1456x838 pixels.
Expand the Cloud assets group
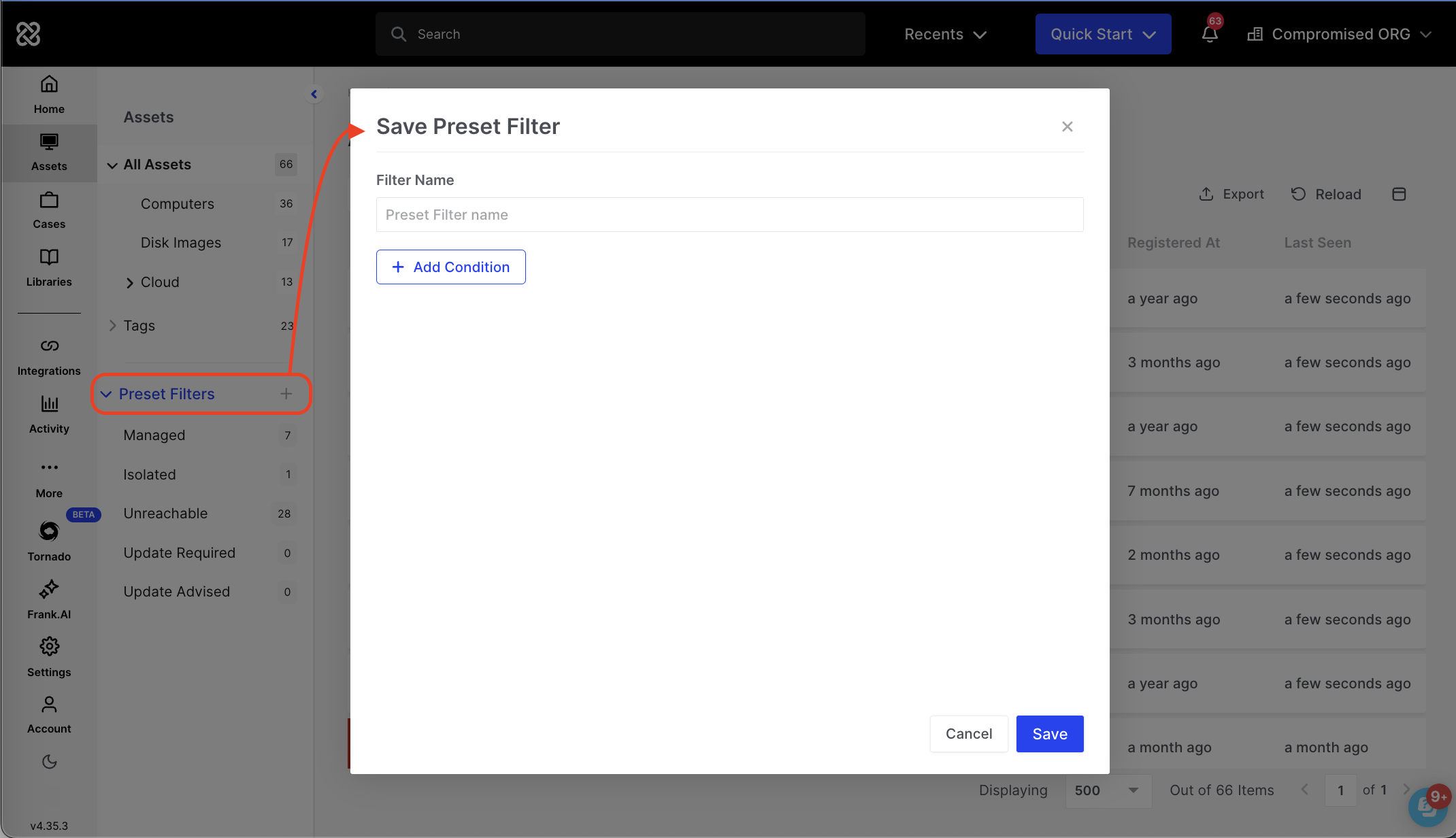129,283
